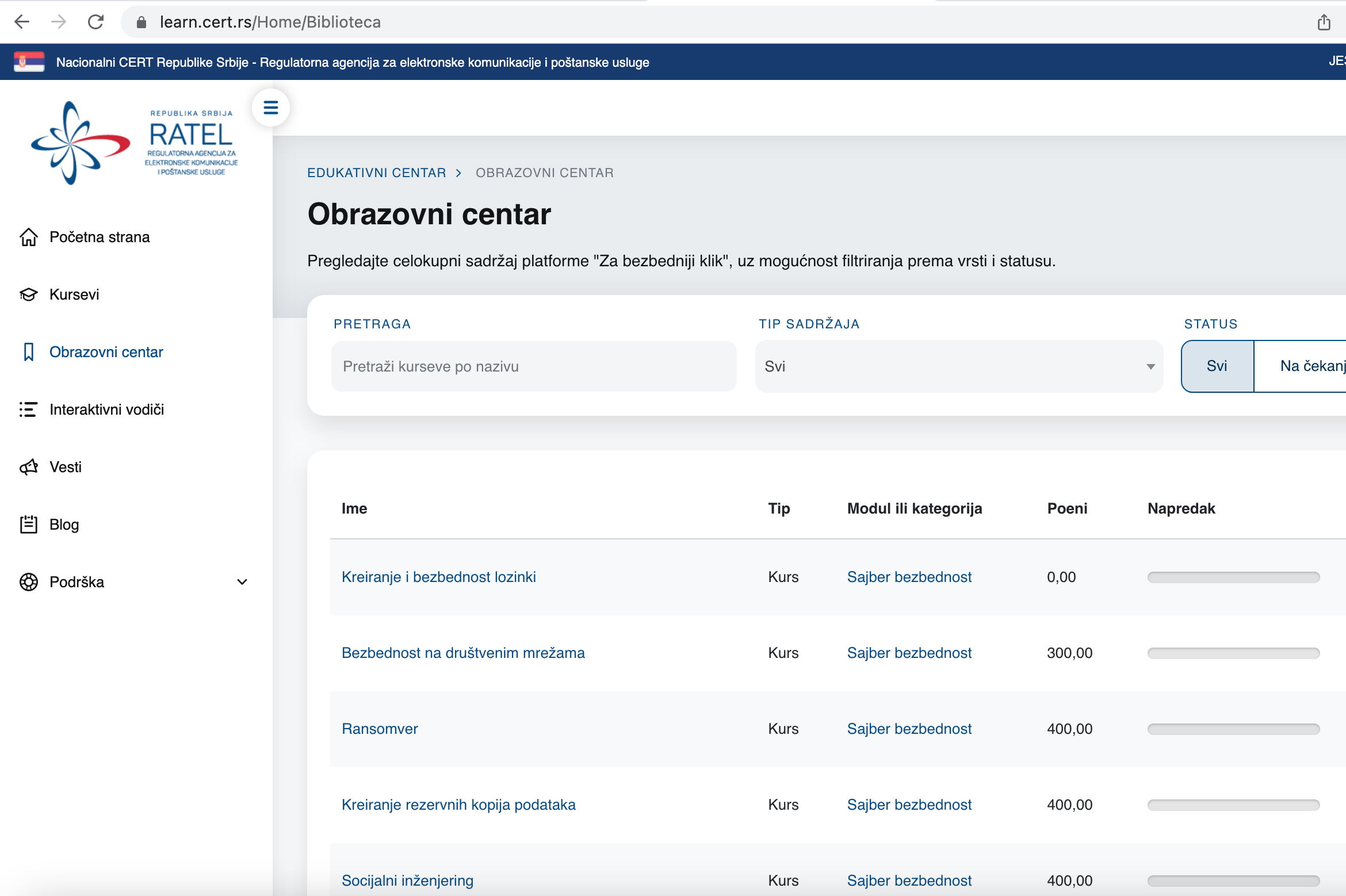Click the share icon in the address bar
1346x896 pixels.
(1324, 22)
